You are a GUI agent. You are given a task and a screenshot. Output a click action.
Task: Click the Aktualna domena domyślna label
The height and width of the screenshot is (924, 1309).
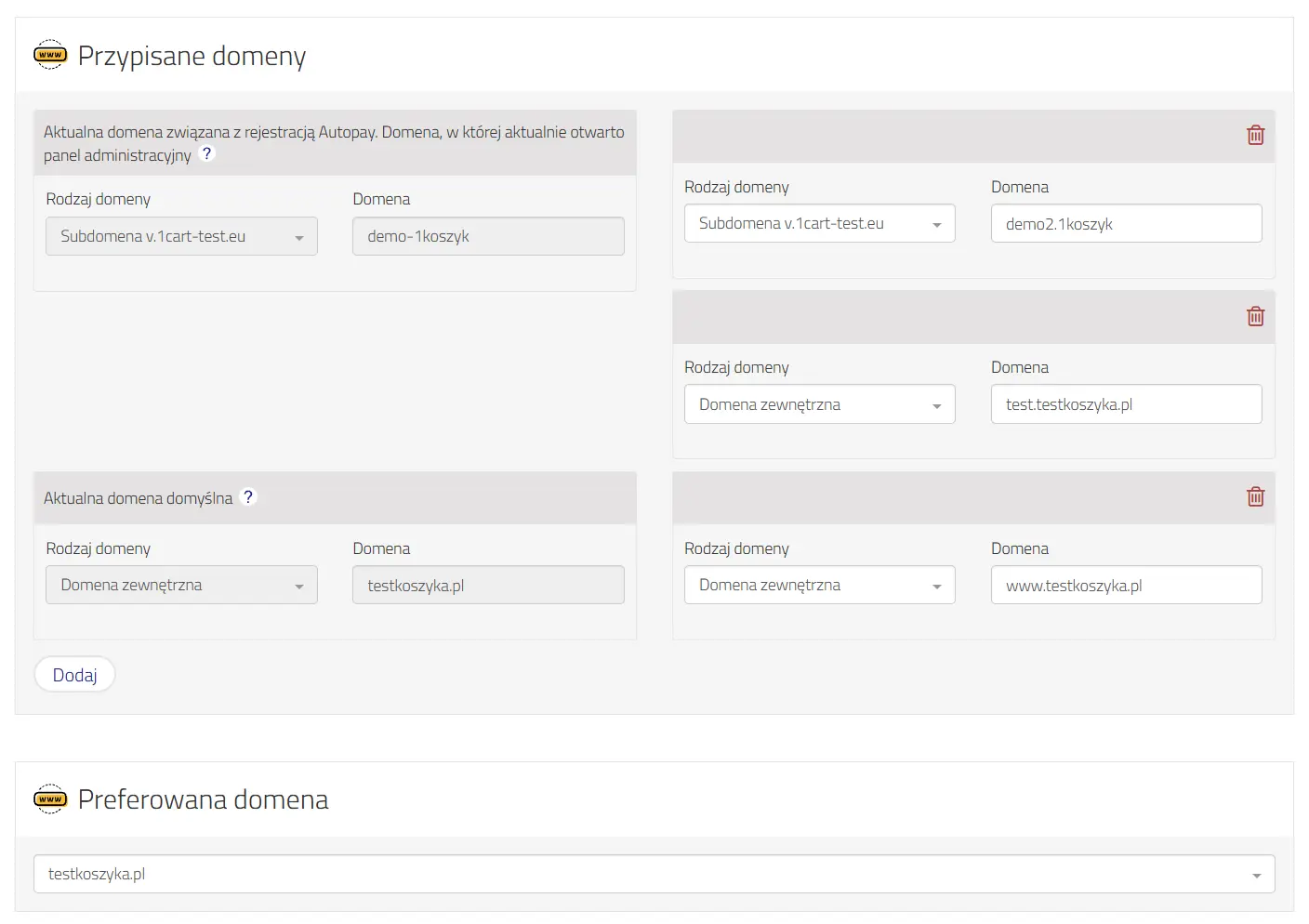pyautogui.click(x=138, y=498)
